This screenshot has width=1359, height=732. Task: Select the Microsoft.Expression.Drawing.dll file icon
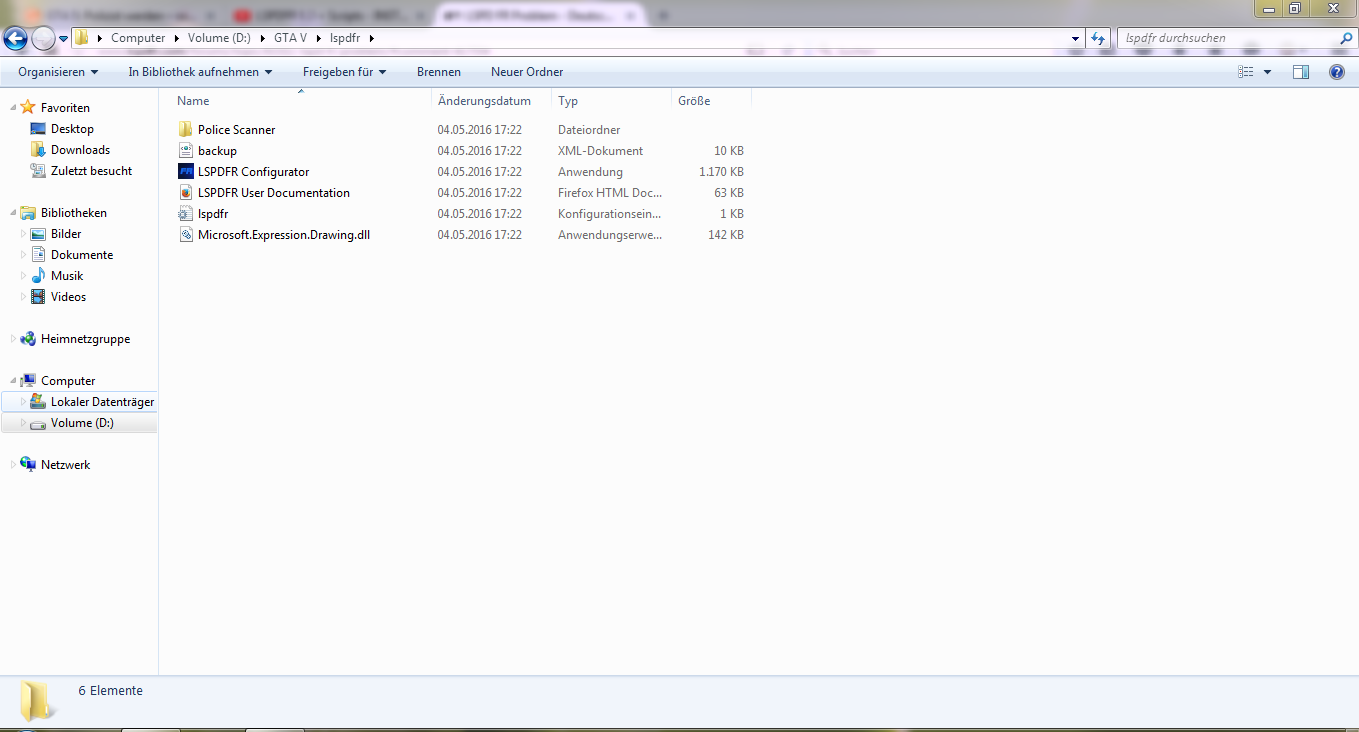(185, 235)
